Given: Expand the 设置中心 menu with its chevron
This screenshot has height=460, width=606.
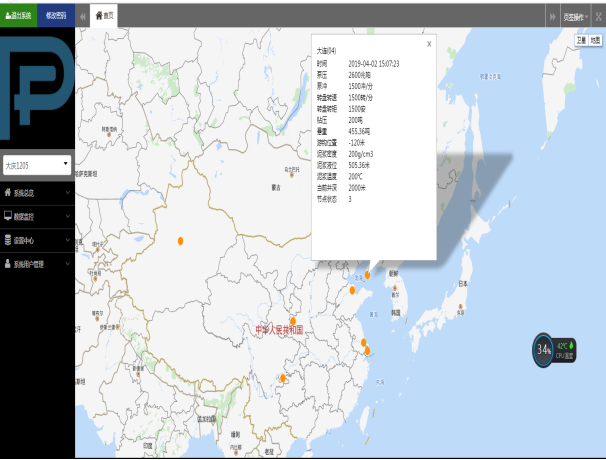Looking at the screenshot, I should tap(68, 240).
